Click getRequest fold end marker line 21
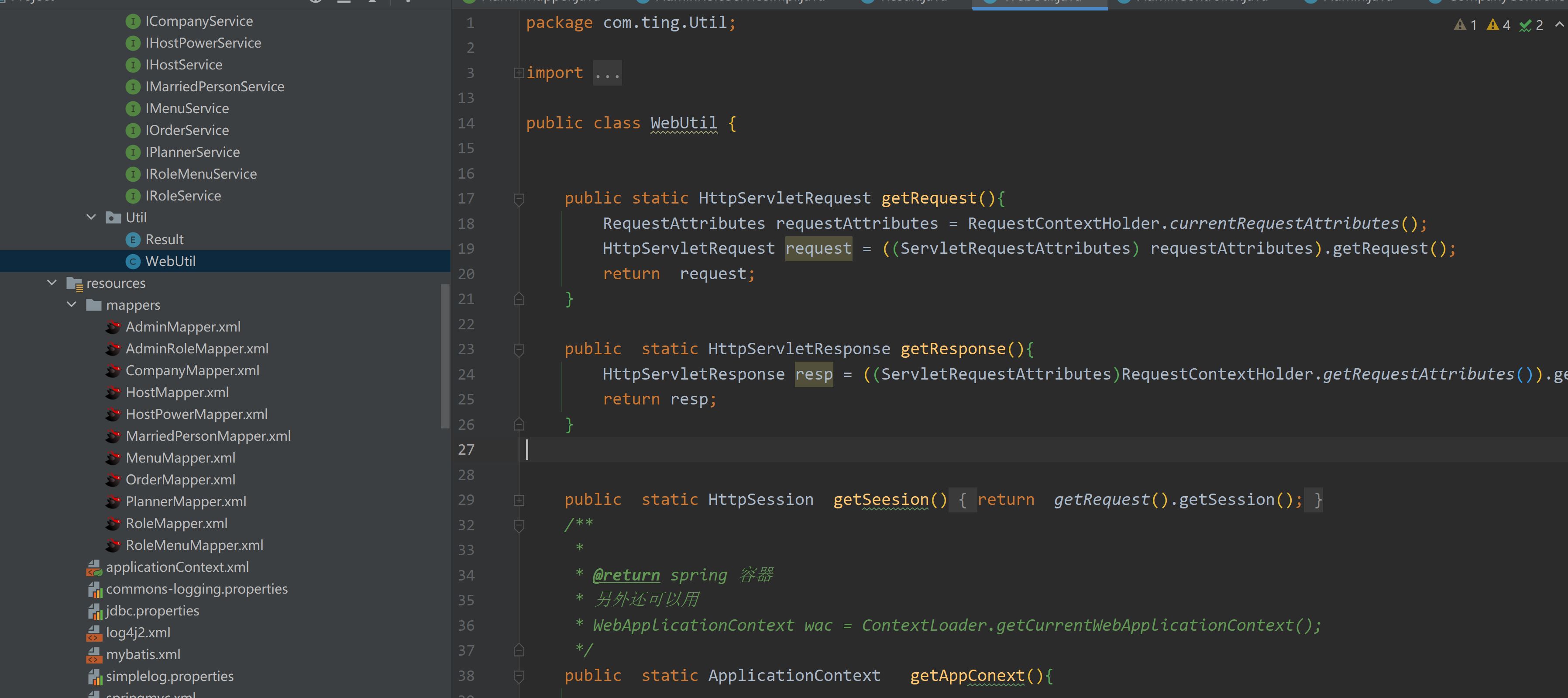This screenshot has height=698, width=1568. point(519,299)
